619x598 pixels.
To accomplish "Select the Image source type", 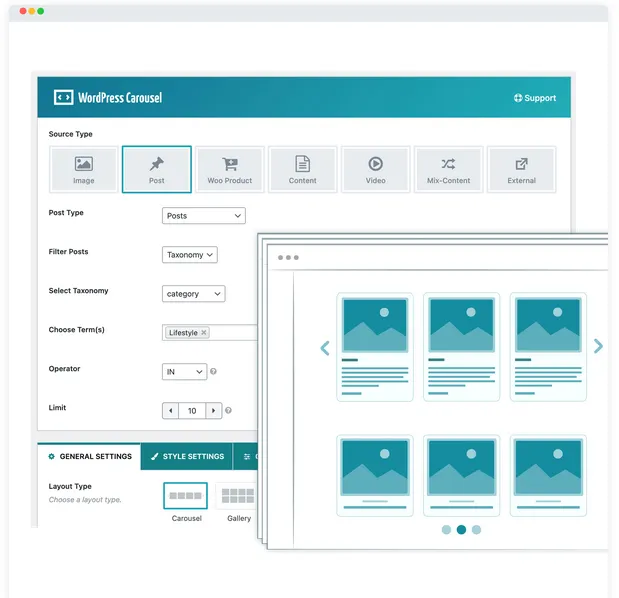I will tap(84, 169).
